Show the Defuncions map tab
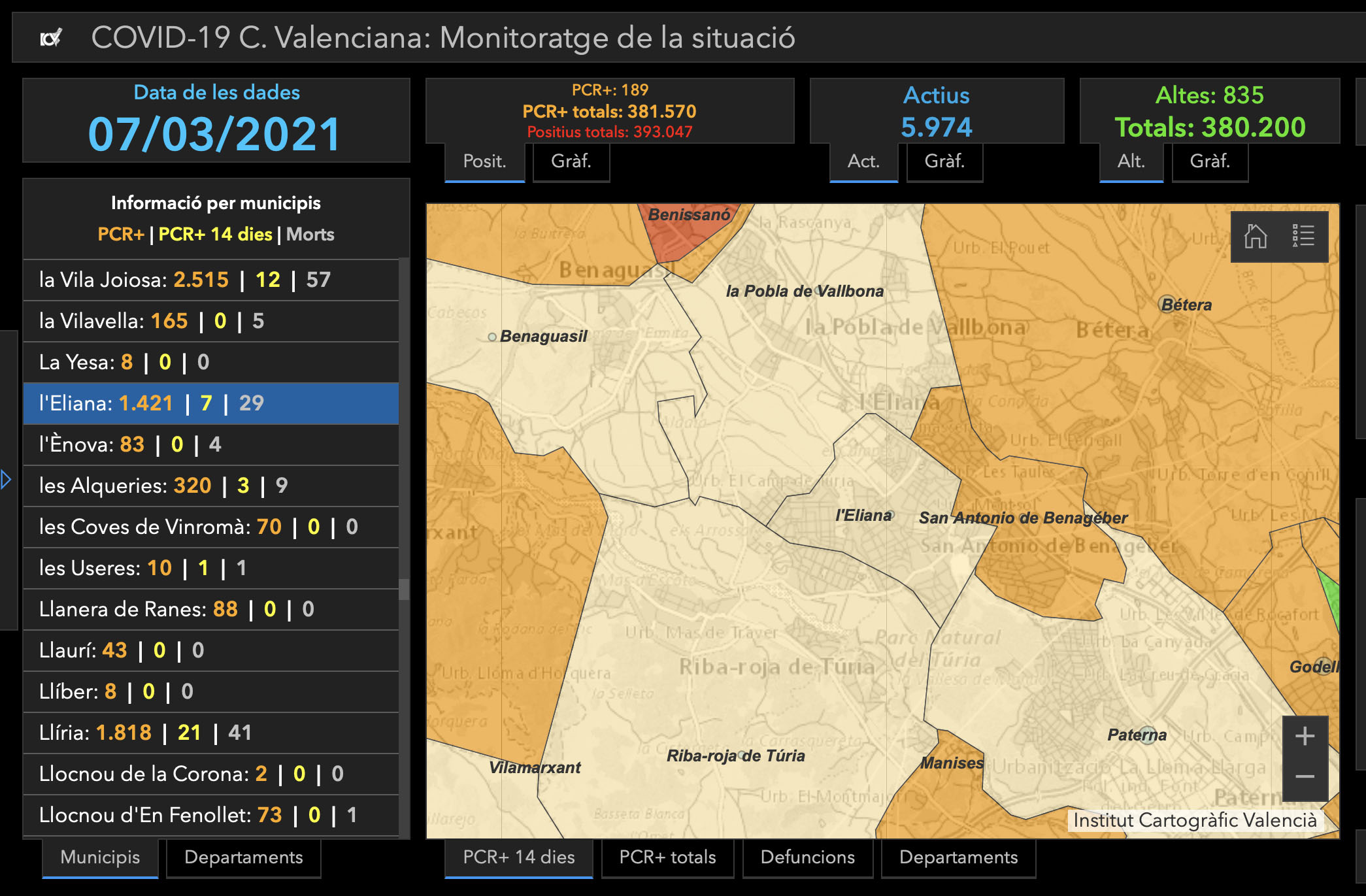The image size is (1366, 896). tap(807, 857)
